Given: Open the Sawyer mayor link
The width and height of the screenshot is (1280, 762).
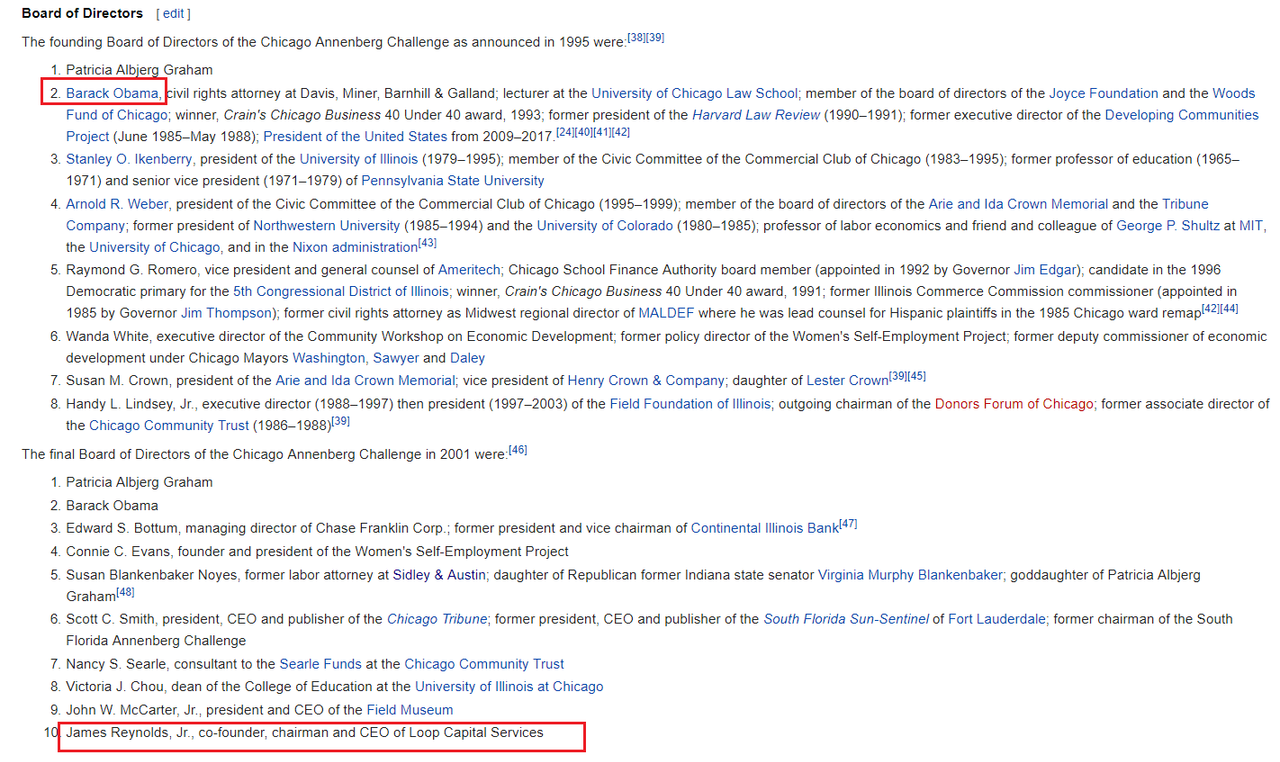Looking at the screenshot, I should point(396,358).
